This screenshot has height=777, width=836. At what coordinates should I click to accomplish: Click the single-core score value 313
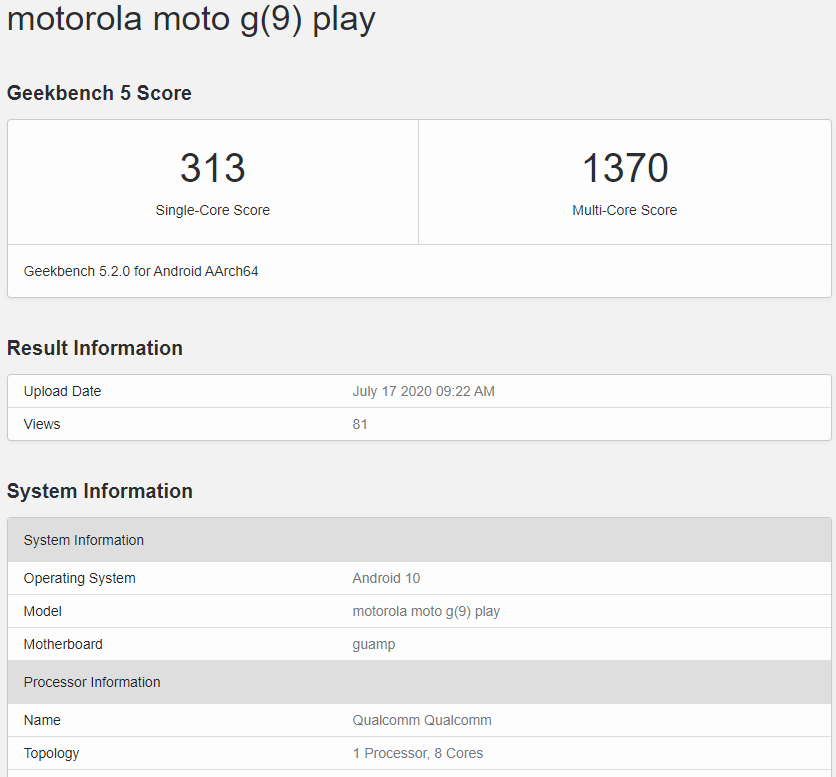pos(213,168)
